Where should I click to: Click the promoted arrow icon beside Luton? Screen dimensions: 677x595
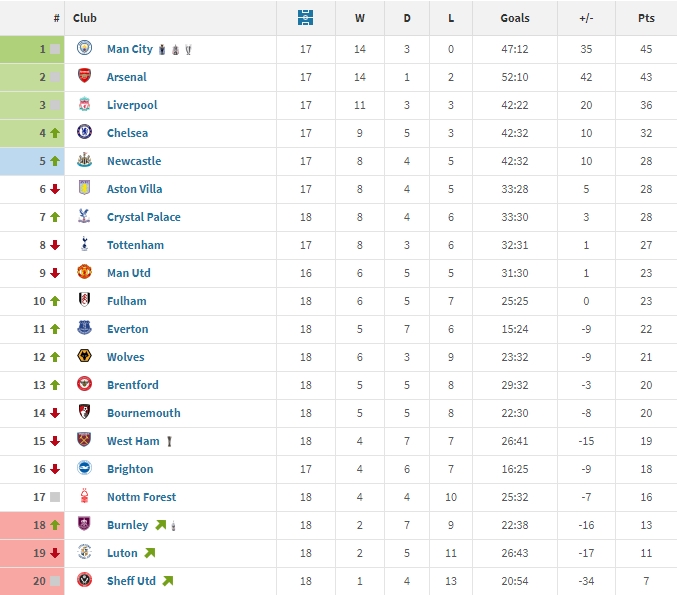[149, 553]
